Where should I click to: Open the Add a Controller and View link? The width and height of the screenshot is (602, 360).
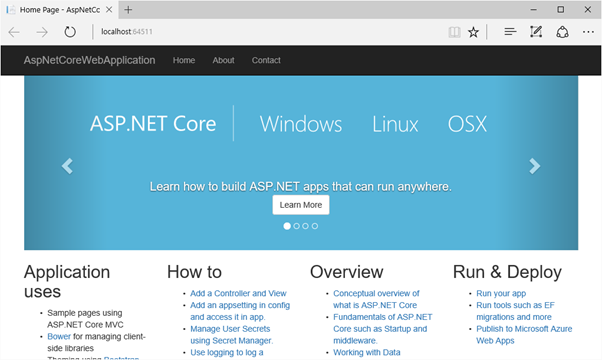tap(238, 293)
